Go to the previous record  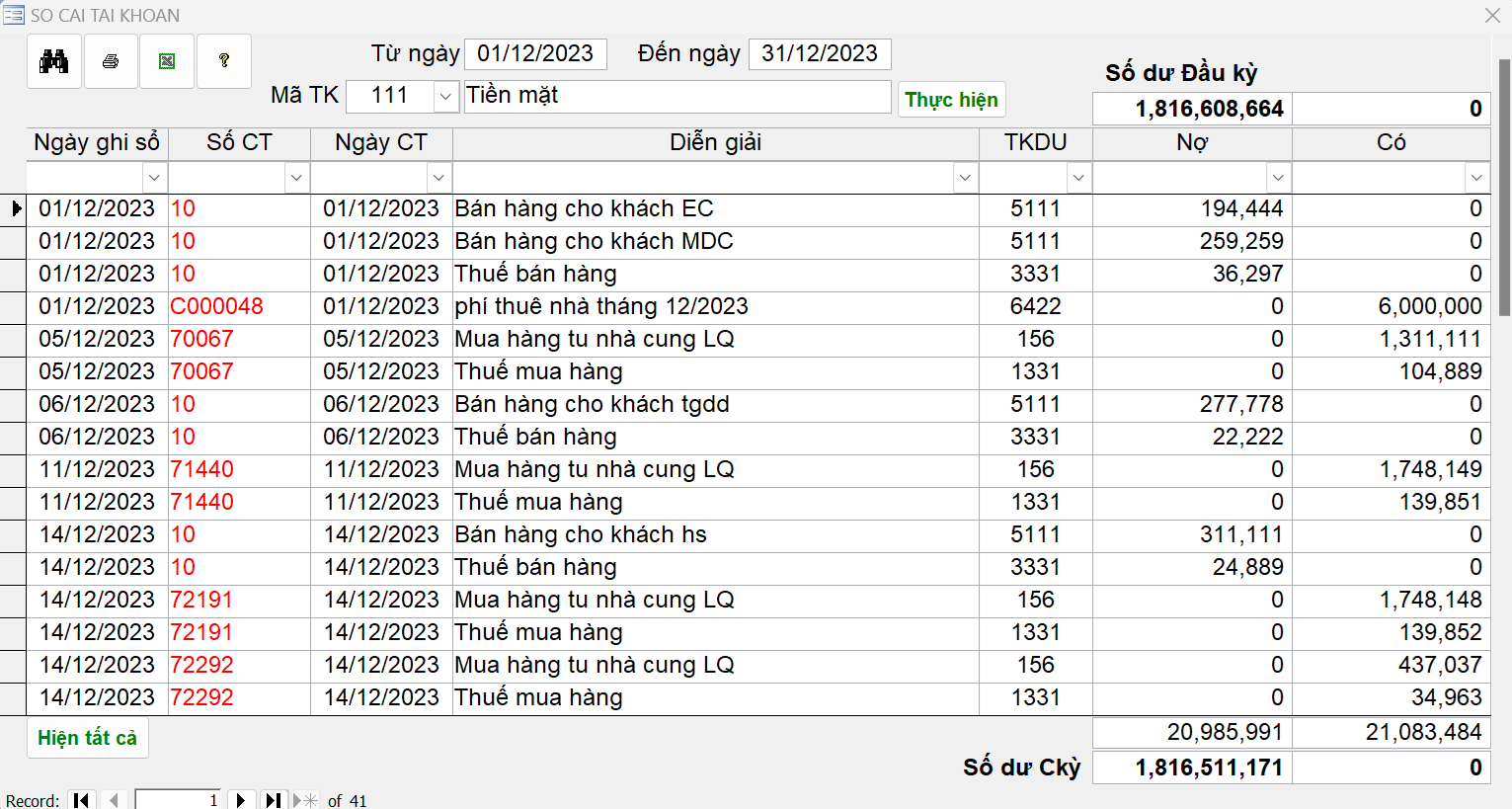tap(114, 800)
